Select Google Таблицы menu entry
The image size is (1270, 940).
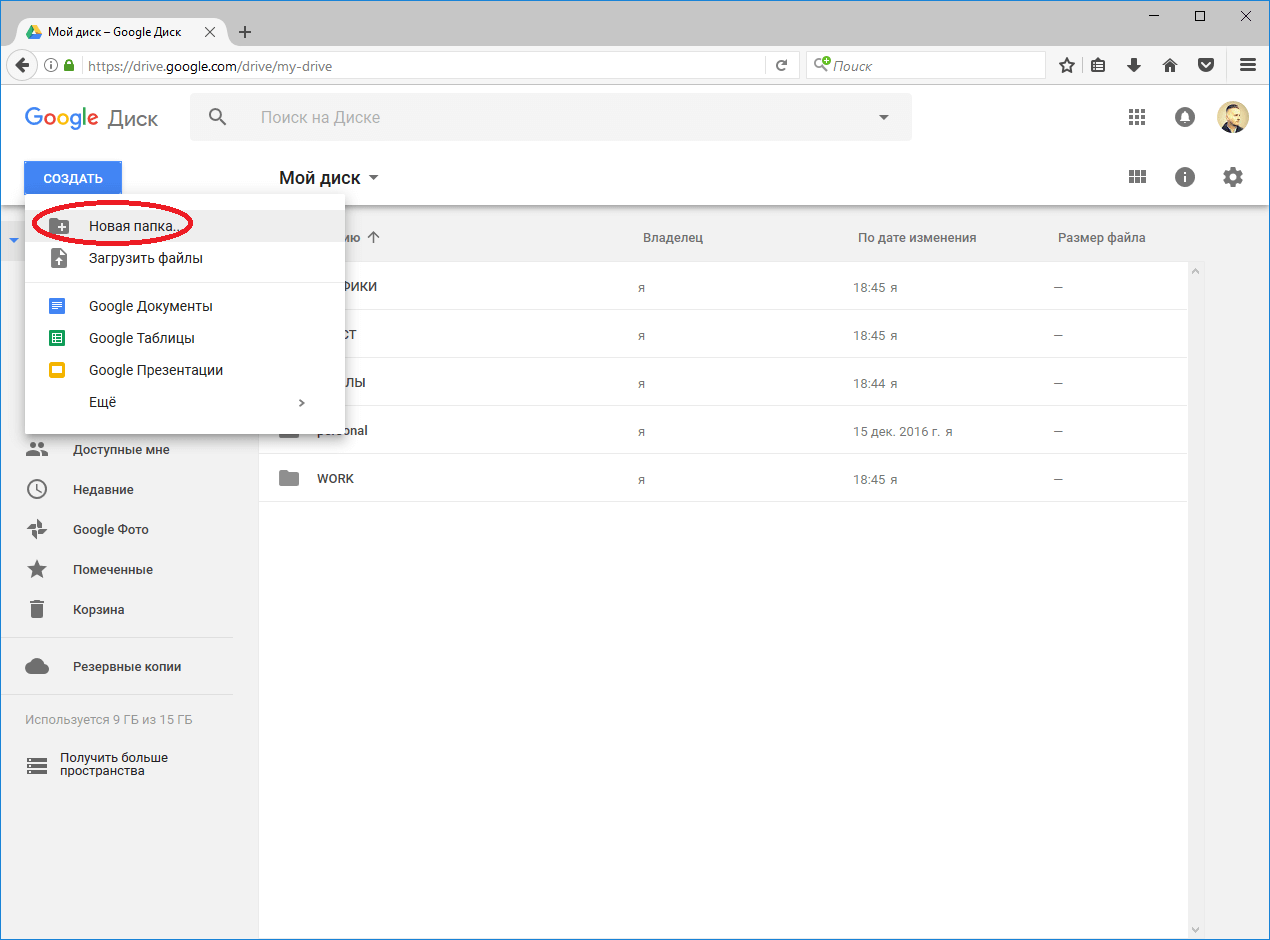141,338
